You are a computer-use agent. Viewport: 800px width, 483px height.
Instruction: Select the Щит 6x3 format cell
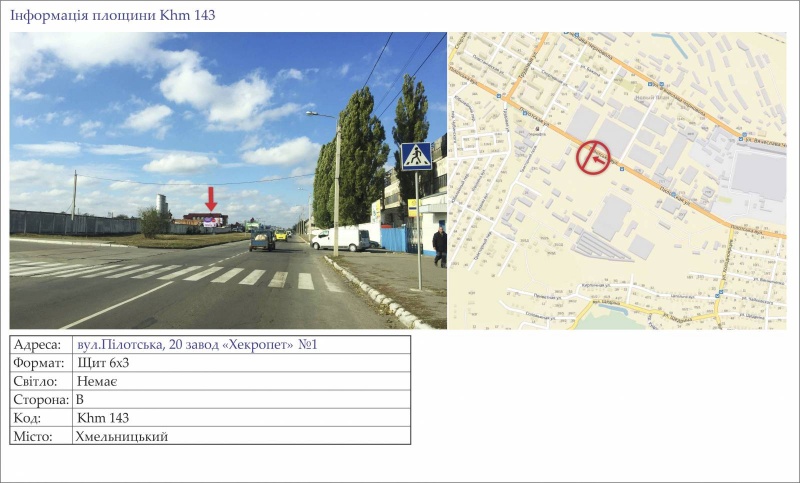pos(241,363)
